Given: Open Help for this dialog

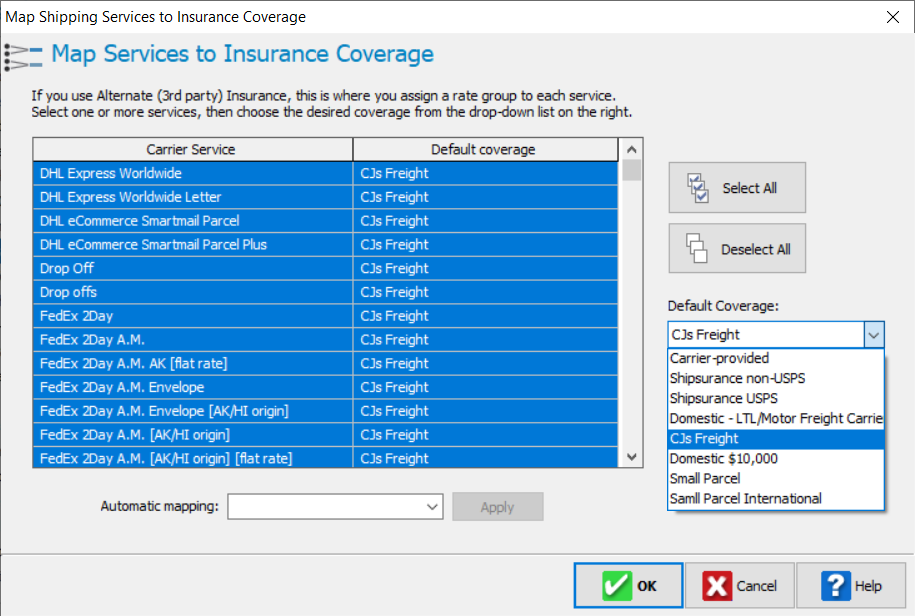Looking at the screenshot, I should (x=851, y=585).
